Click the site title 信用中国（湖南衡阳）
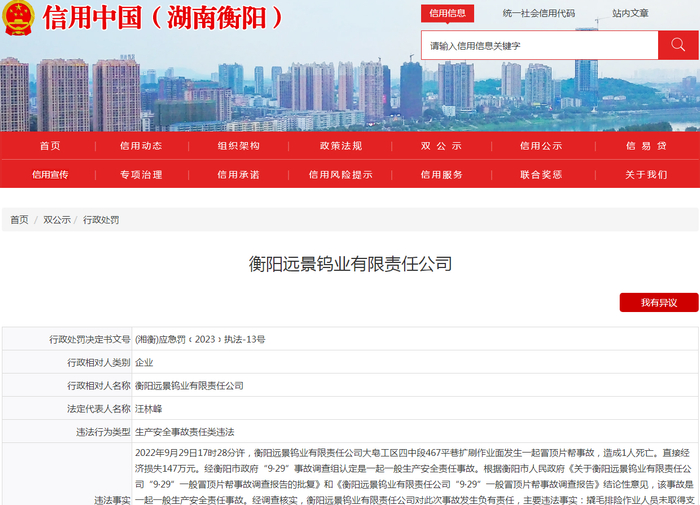Image resolution: width=700 pixels, height=505 pixels. pyautogui.click(x=163, y=18)
